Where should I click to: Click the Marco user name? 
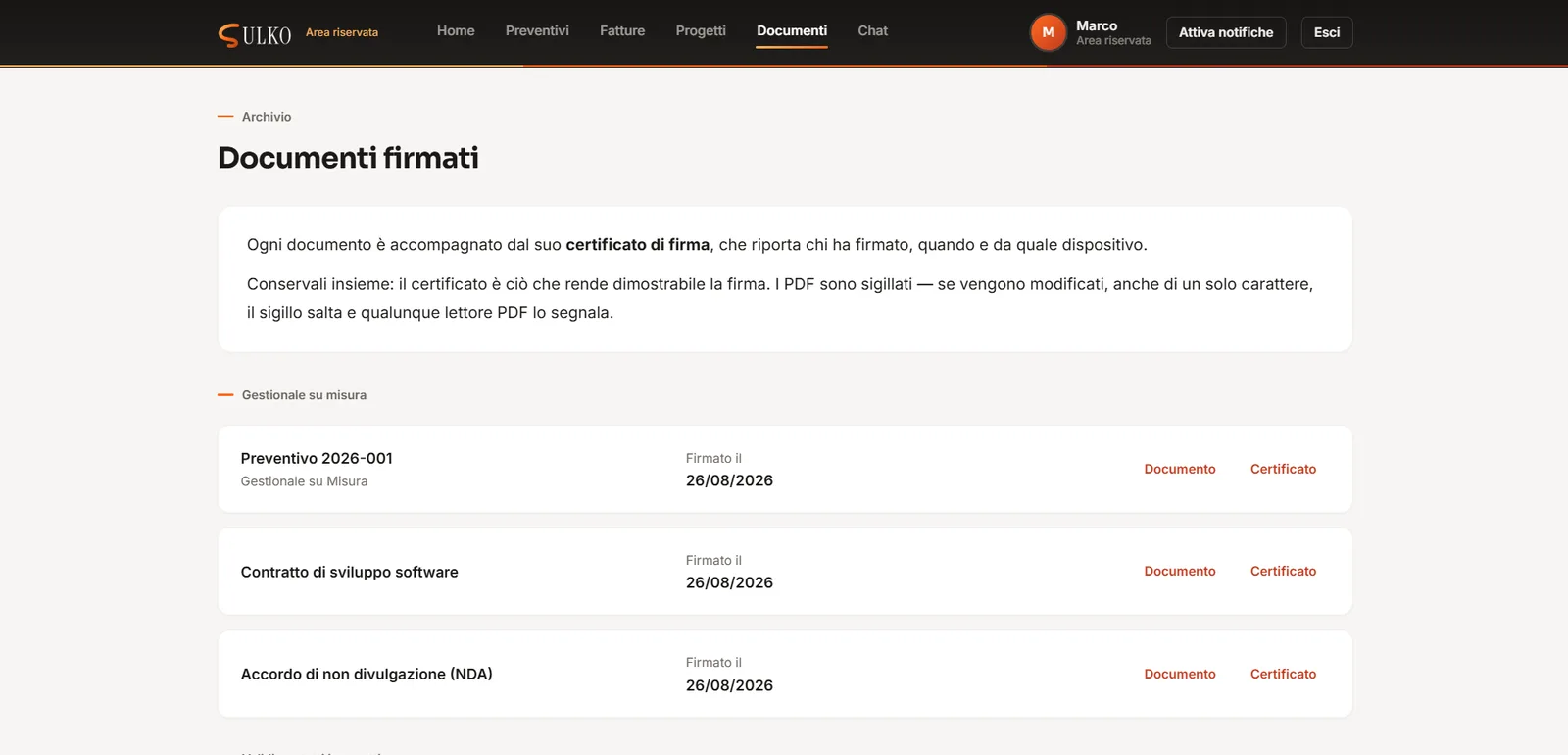pos(1097,25)
